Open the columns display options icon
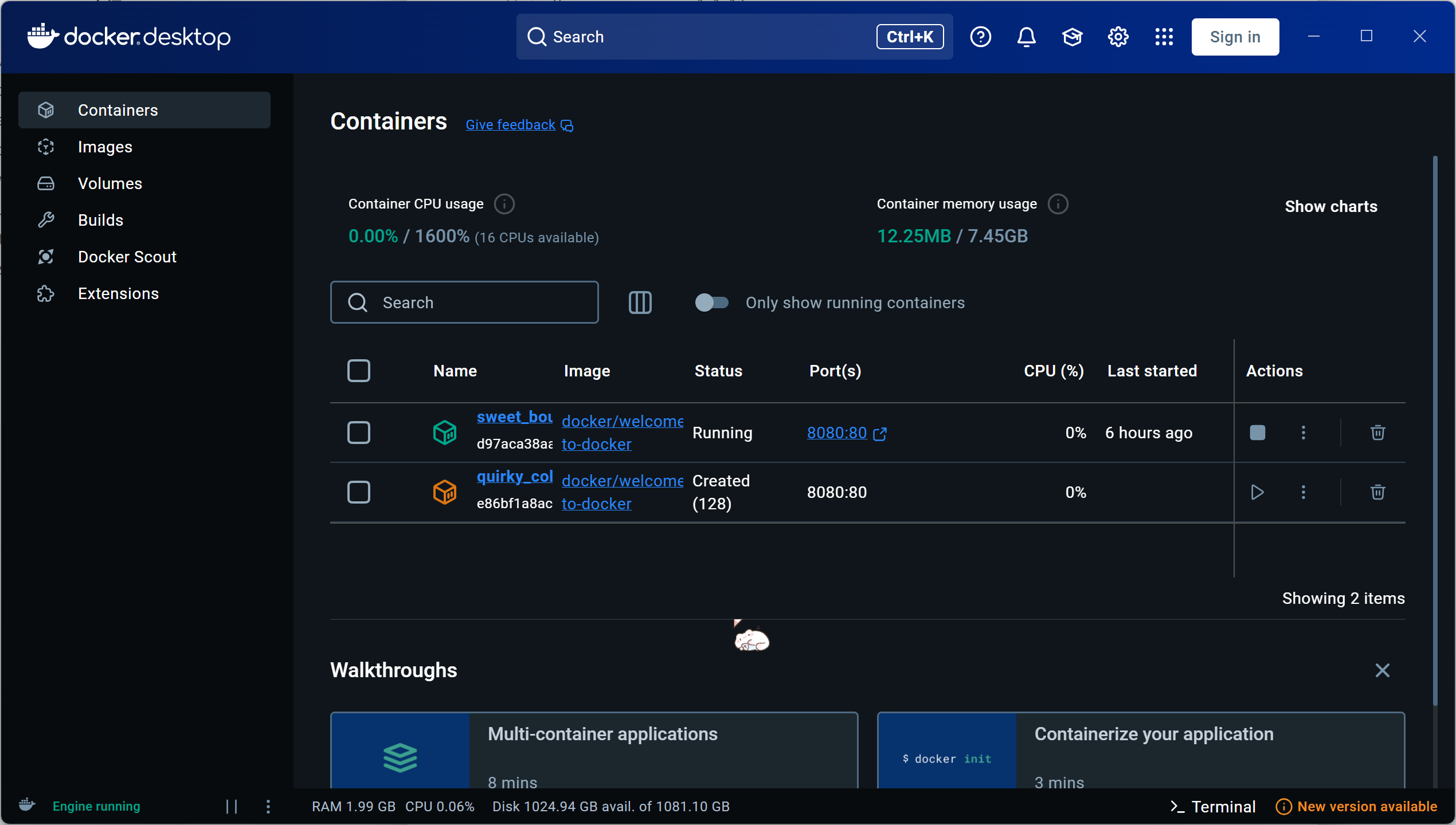 click(640, 302)
